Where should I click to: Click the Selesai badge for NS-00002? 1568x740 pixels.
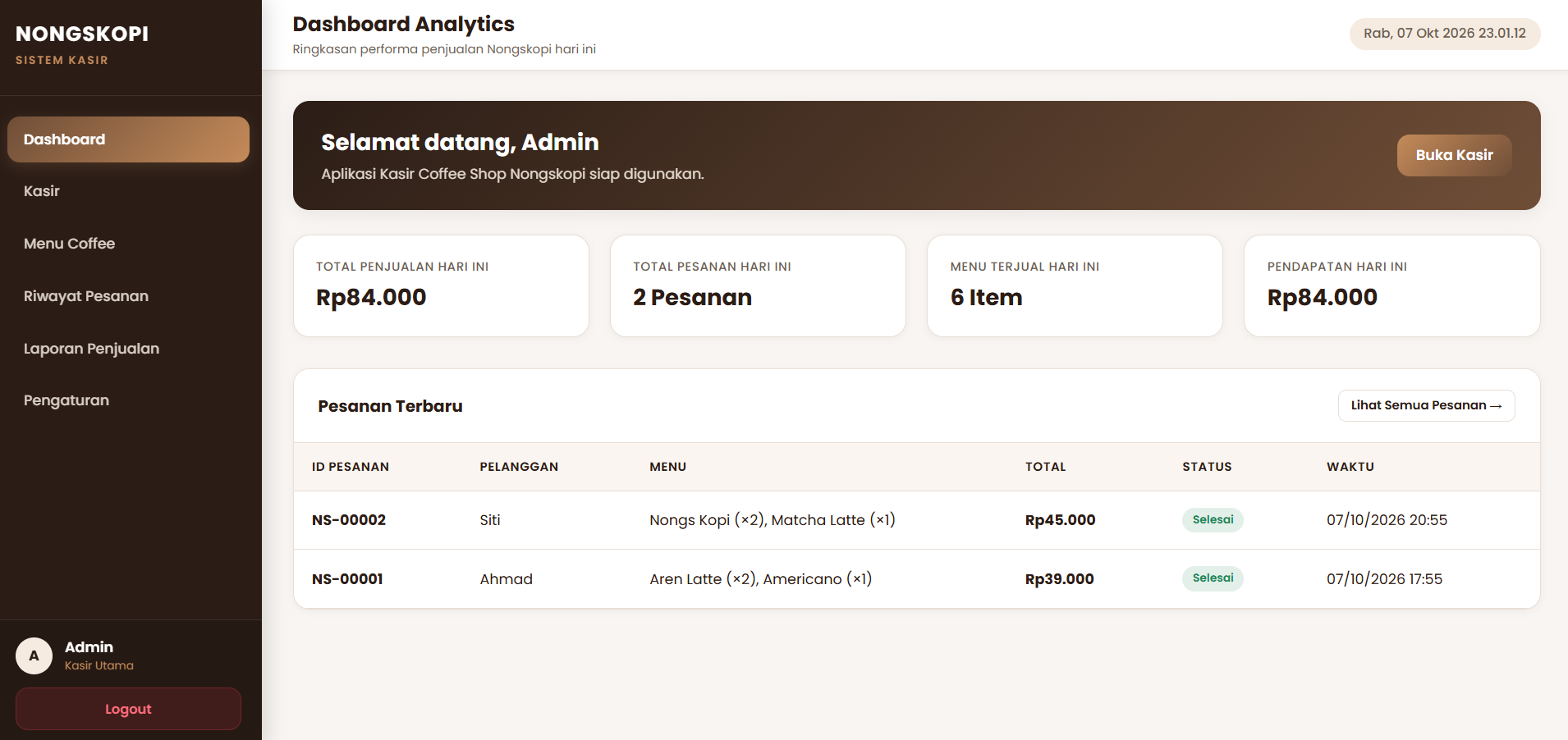coord(1213,519)
